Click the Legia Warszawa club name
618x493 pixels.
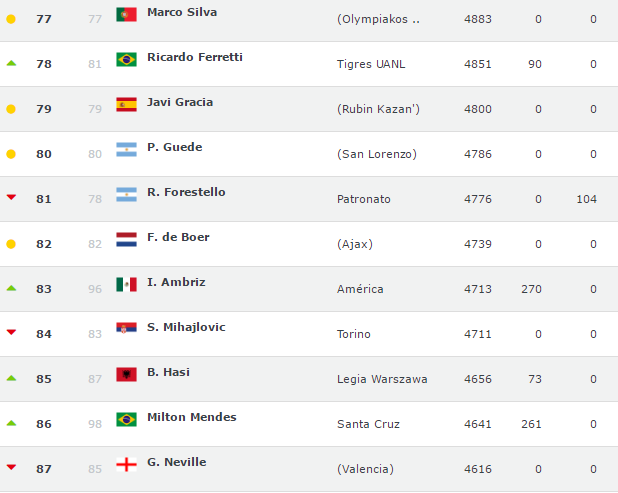point(382,379)
